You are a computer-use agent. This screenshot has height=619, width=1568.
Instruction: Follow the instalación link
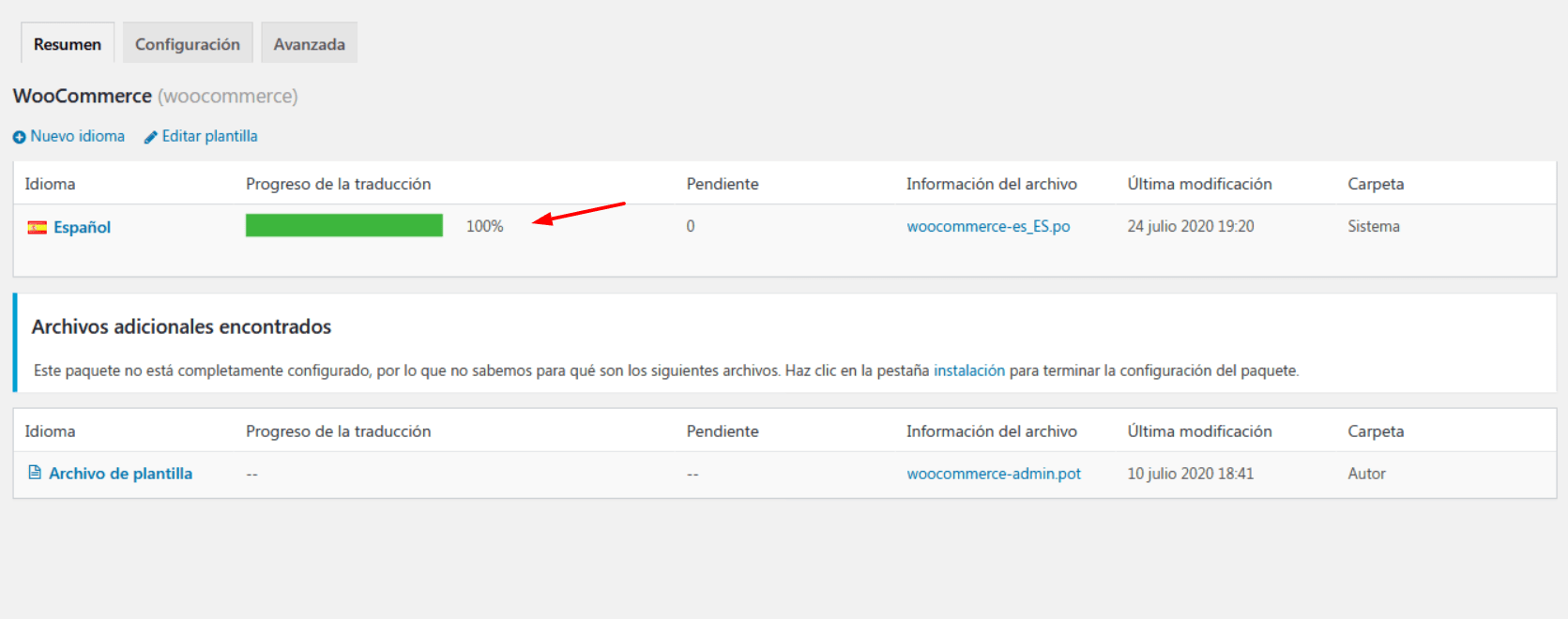968,370
